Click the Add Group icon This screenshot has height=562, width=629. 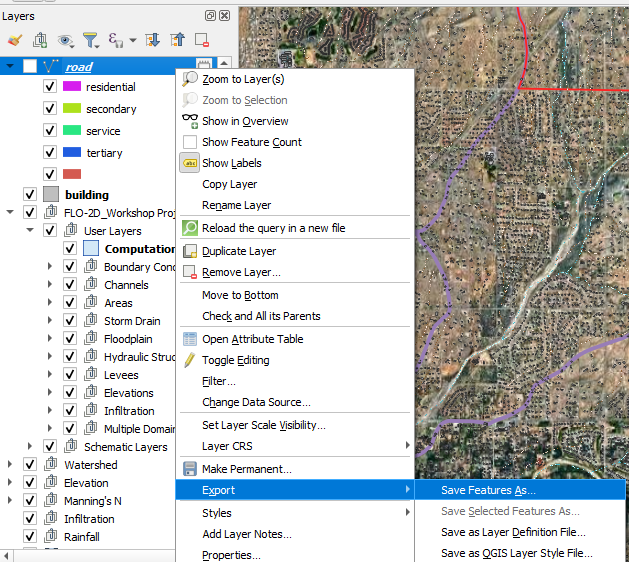tap(40, 41)
